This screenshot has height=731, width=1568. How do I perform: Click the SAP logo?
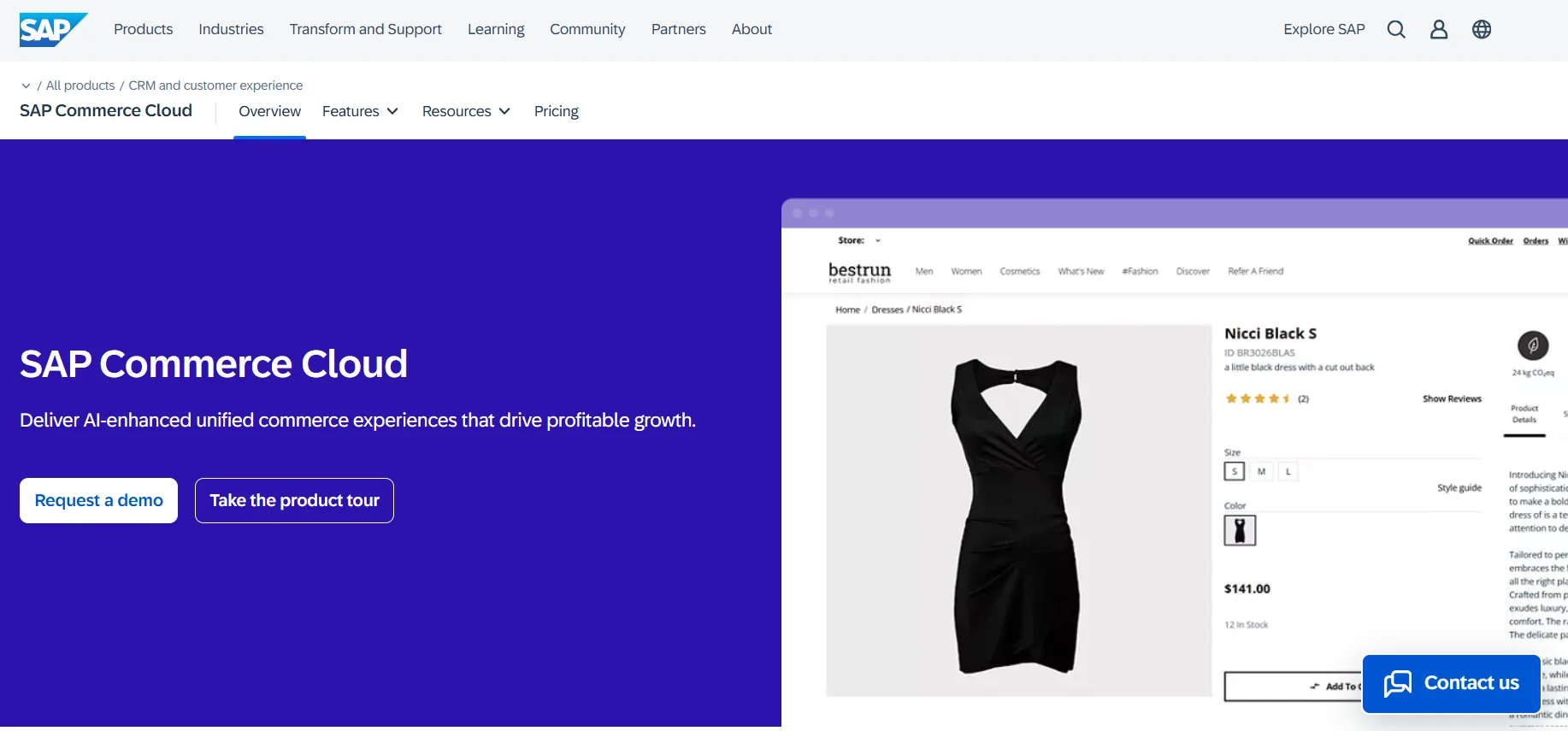coord(53,30)
